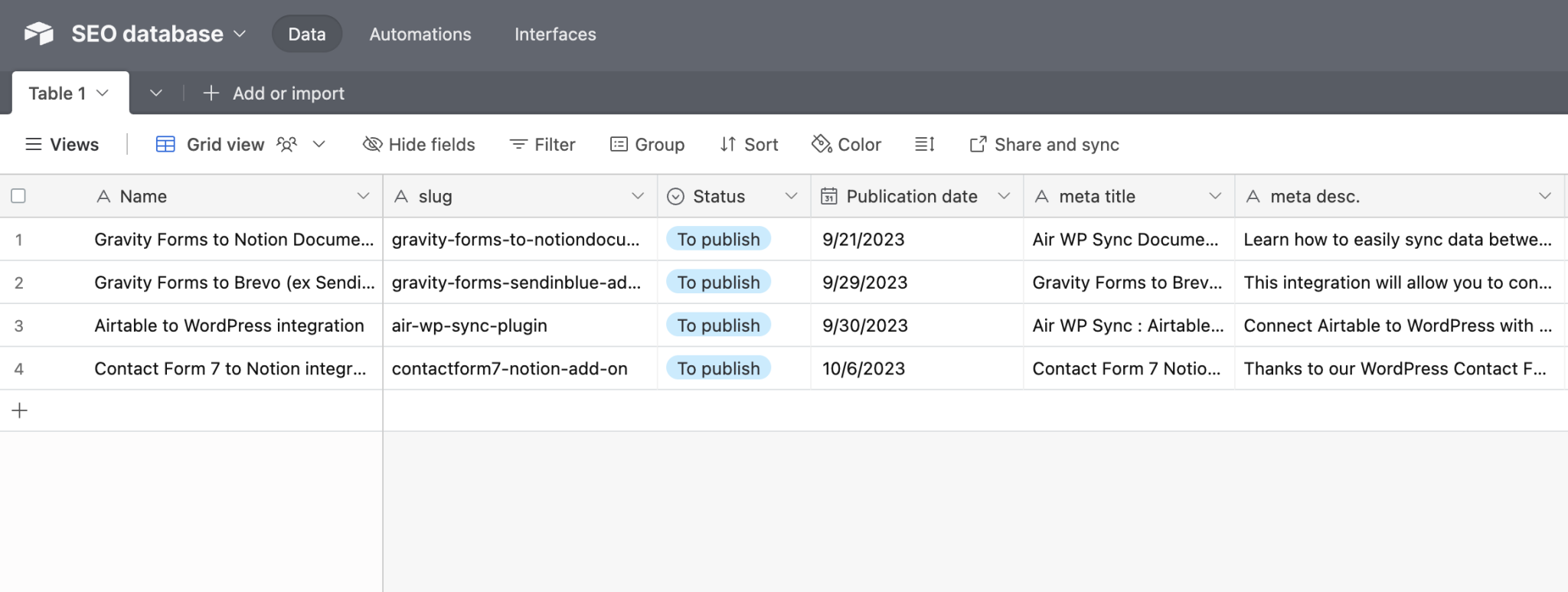This screenshot has height=592, width=1568.
Task: Click the collaborative view people icon
Action: tap(287, 144)
